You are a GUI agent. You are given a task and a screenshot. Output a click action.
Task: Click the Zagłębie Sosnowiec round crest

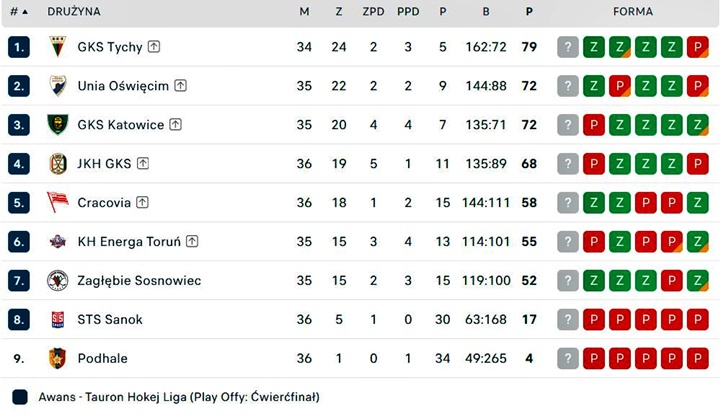[x=58, y=281]
